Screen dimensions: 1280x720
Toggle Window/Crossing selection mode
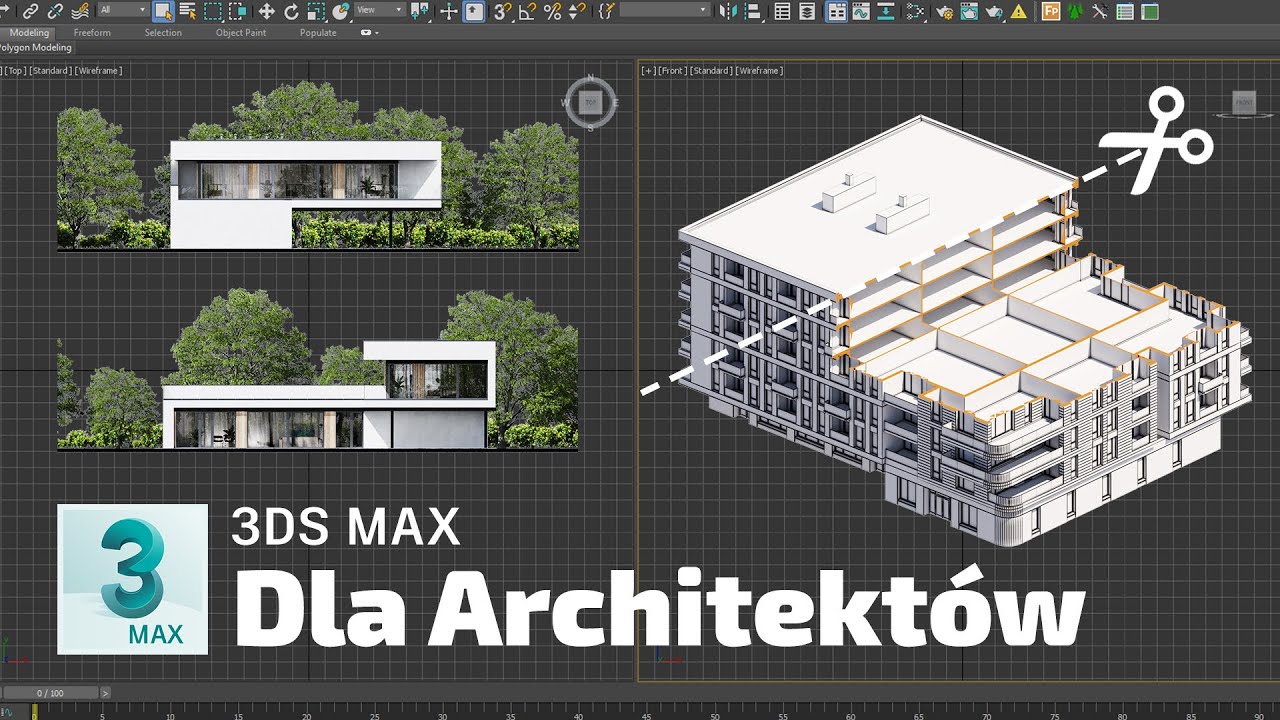pyautogui.click(x=237, y=11)
